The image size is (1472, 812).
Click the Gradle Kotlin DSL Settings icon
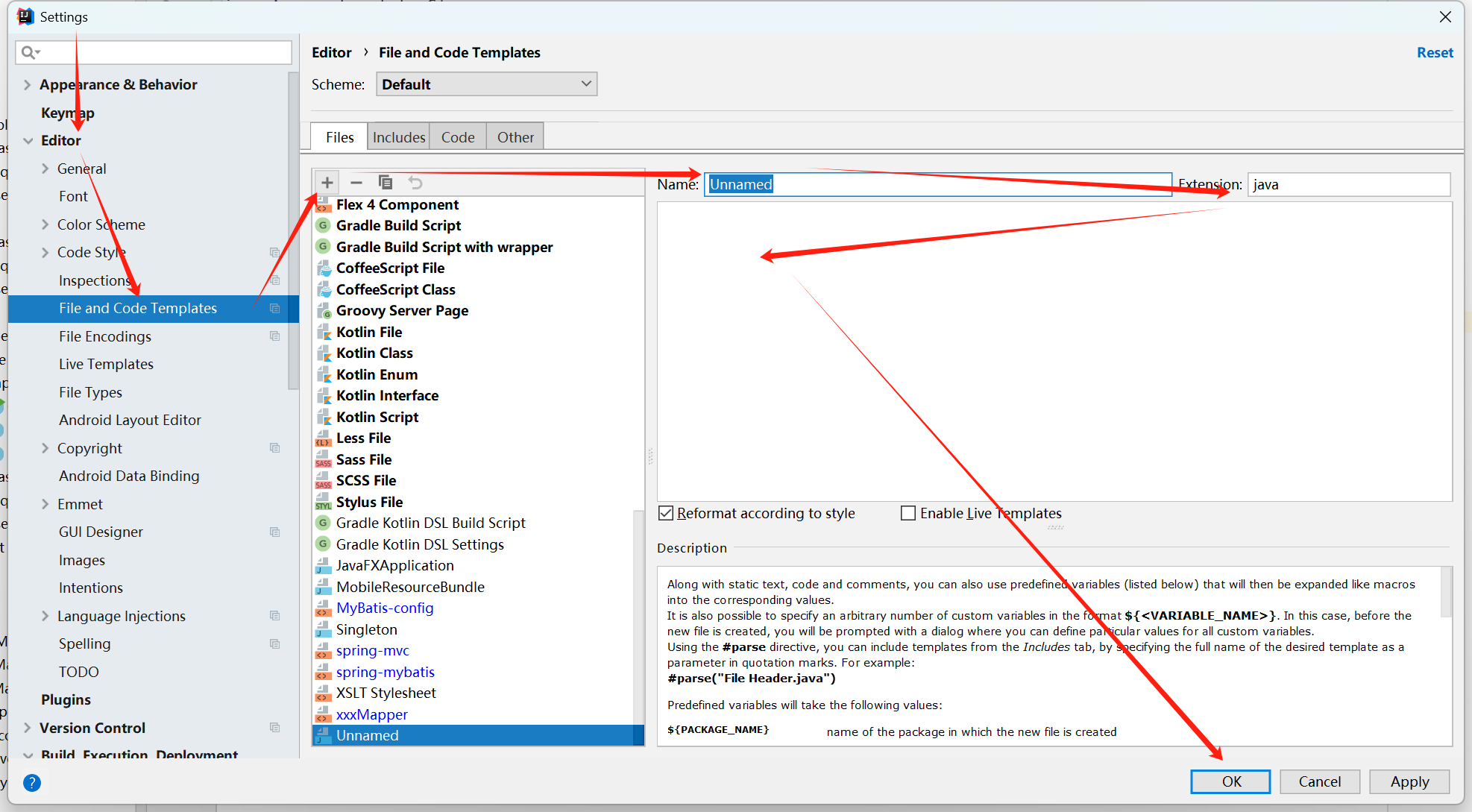324,544
